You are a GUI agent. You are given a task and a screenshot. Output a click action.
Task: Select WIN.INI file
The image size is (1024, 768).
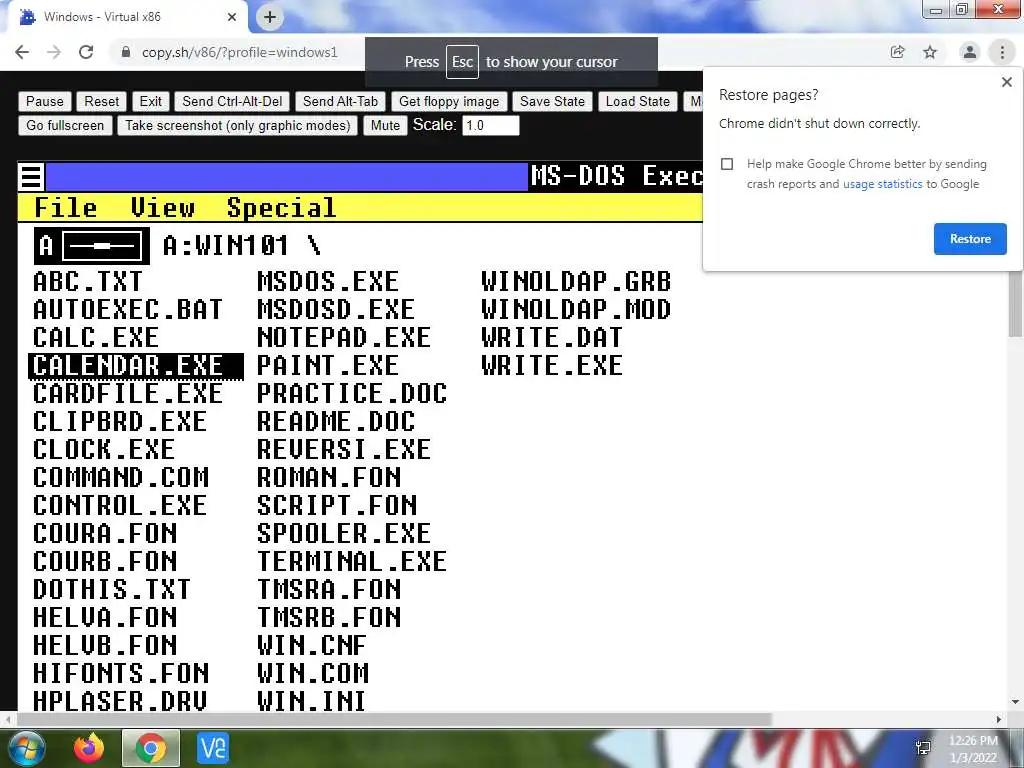pos(312,701)
